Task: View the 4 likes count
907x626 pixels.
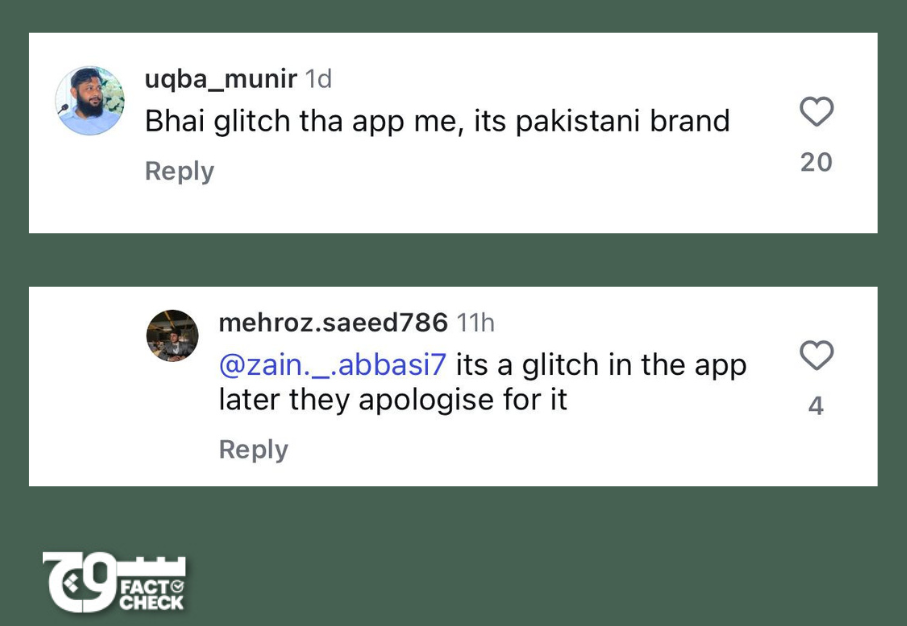Action: pyautogui.click(x=816, y=406)
